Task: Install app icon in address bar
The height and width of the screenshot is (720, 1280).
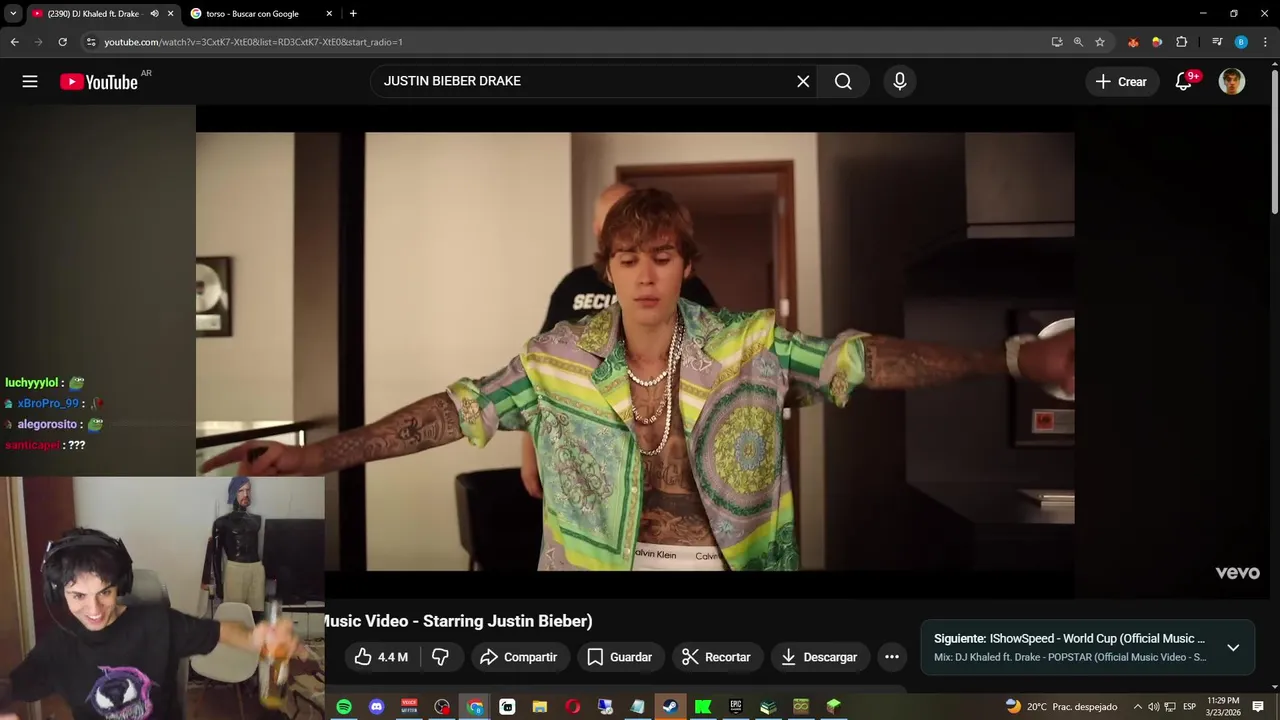Action: (x=1057, y=42)
